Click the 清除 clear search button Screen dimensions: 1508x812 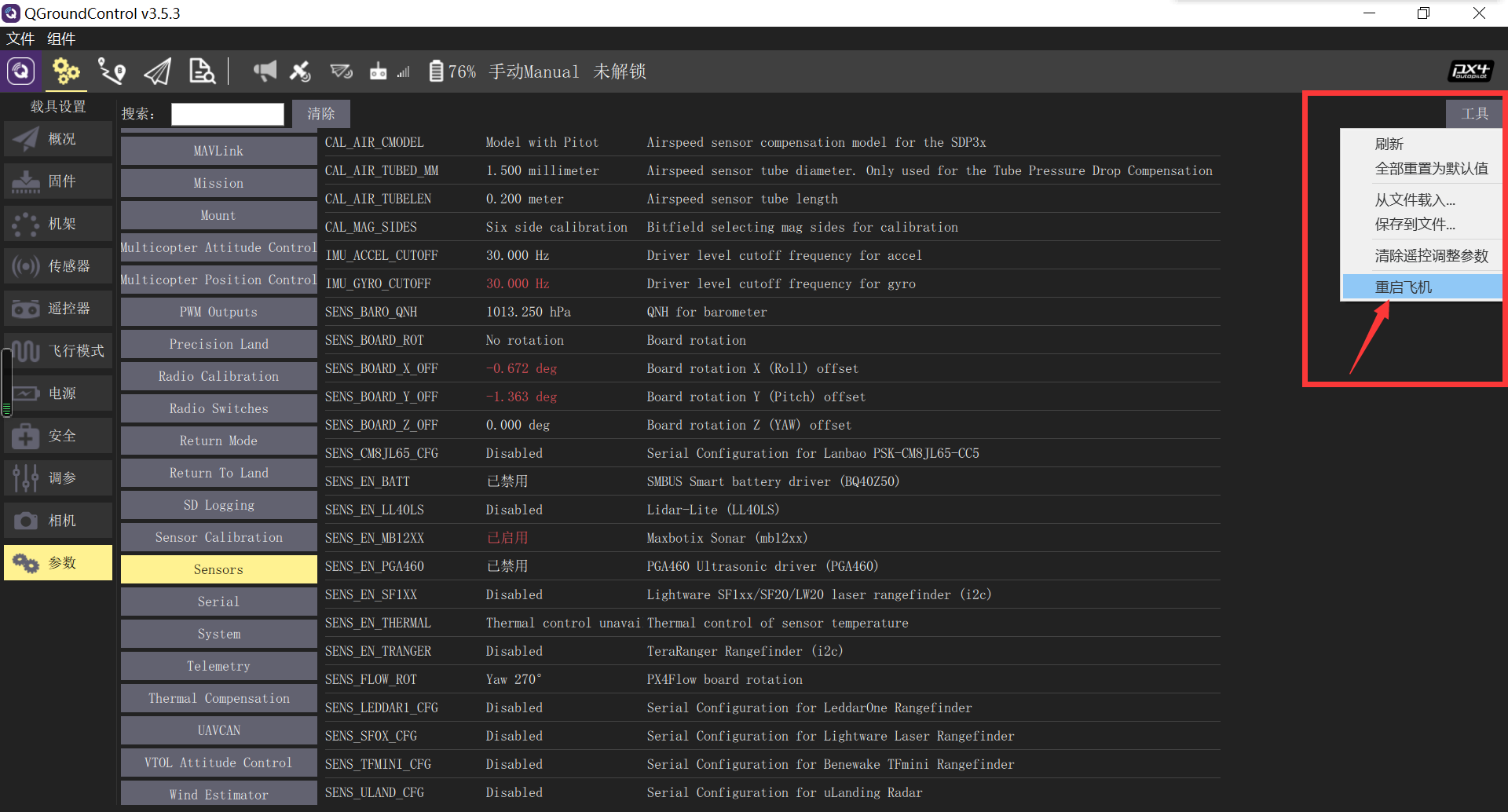[x=320, y=114]
